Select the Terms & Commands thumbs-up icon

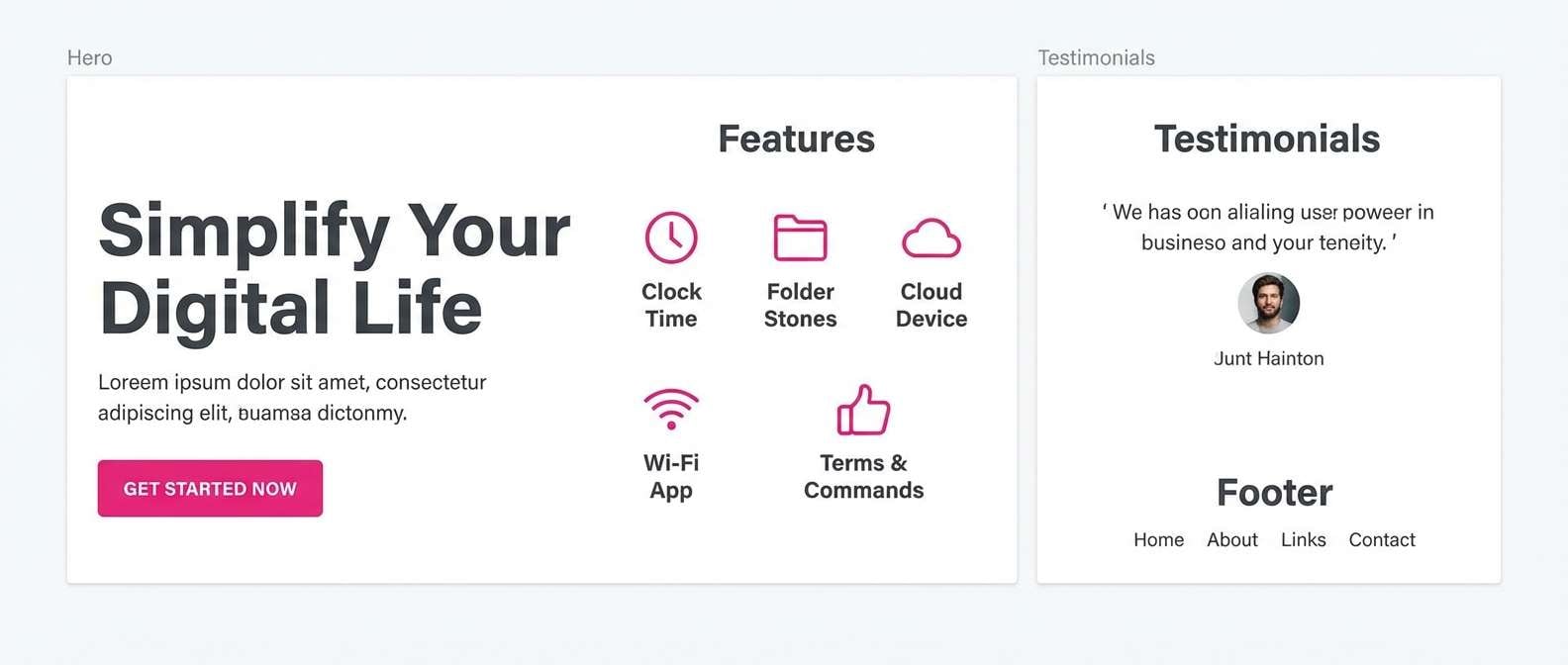point(863,410)
